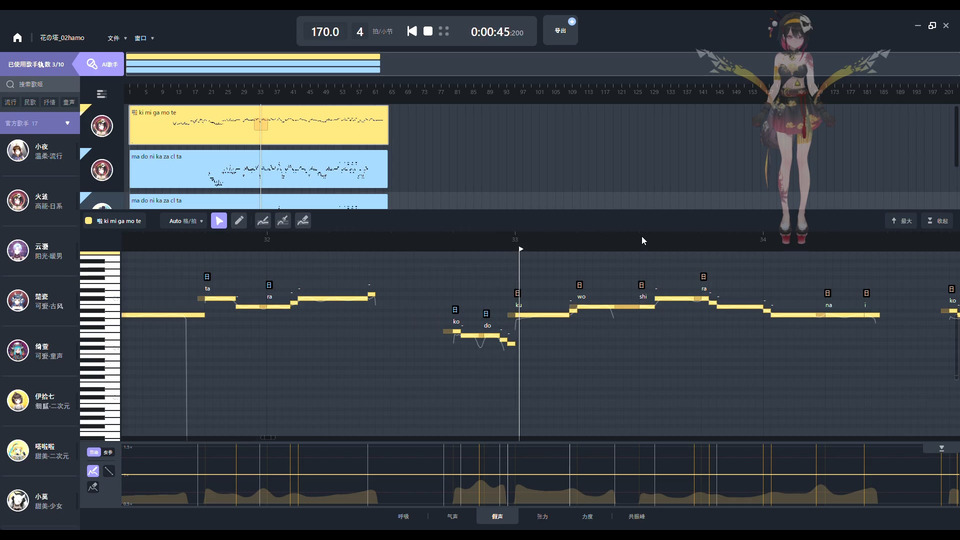Viewport: 960px width, 540px height.
Task: Switch to the 呼吸 parameter tab
Action: (403, 517)
